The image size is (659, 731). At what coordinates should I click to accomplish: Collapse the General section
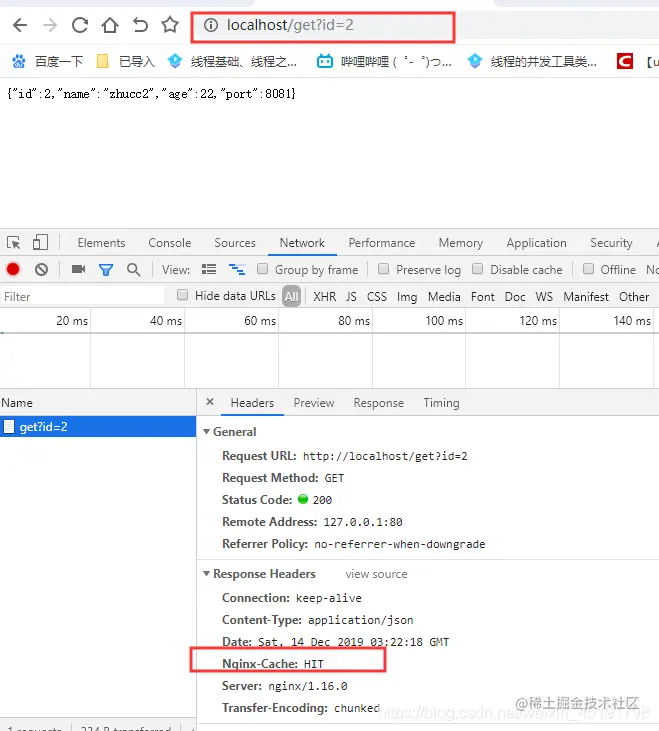[206, 432]
